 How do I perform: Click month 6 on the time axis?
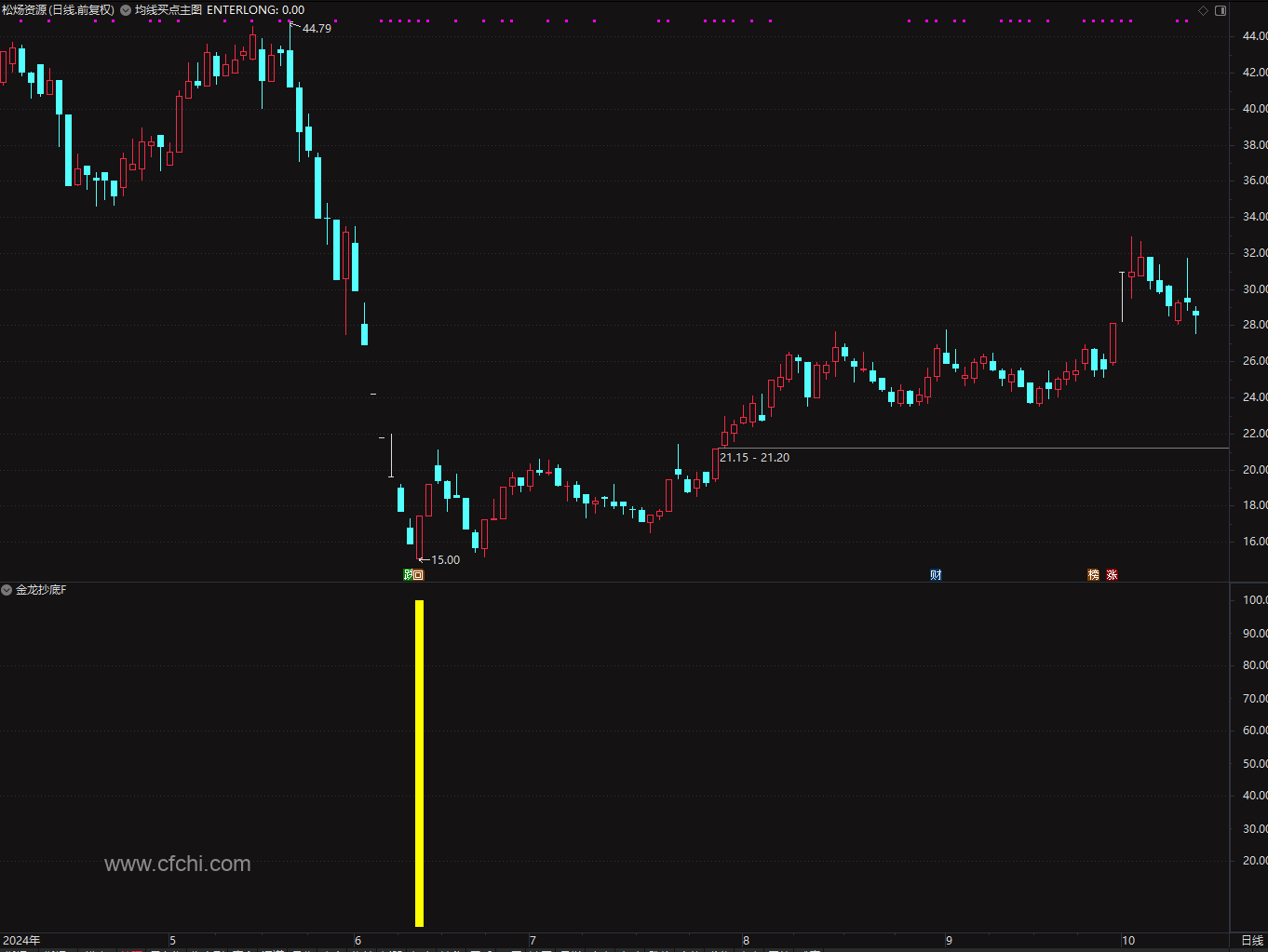pyautogui.click(x=357, y=941)
